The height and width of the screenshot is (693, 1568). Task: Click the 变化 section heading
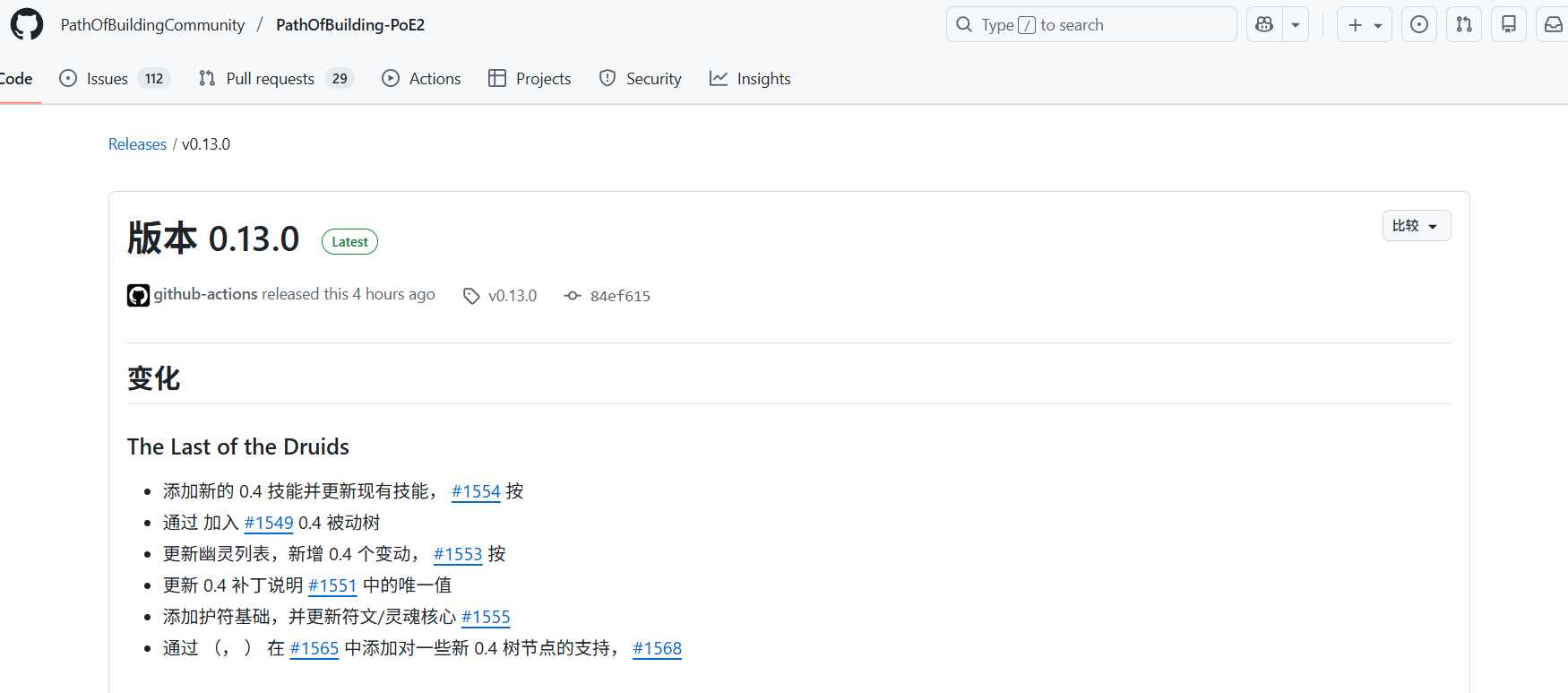[x=154, y=378]
